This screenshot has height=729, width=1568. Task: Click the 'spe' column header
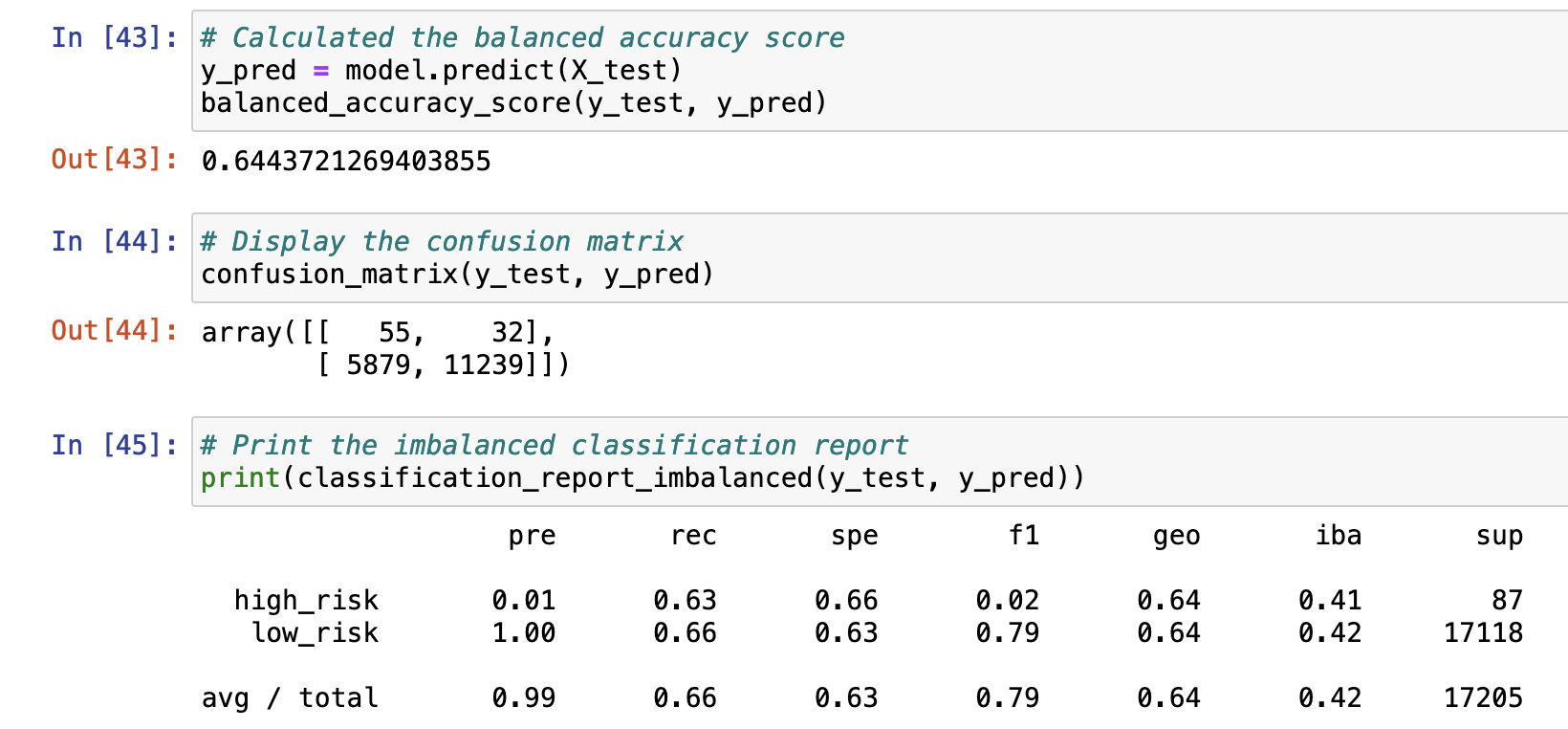855,536
